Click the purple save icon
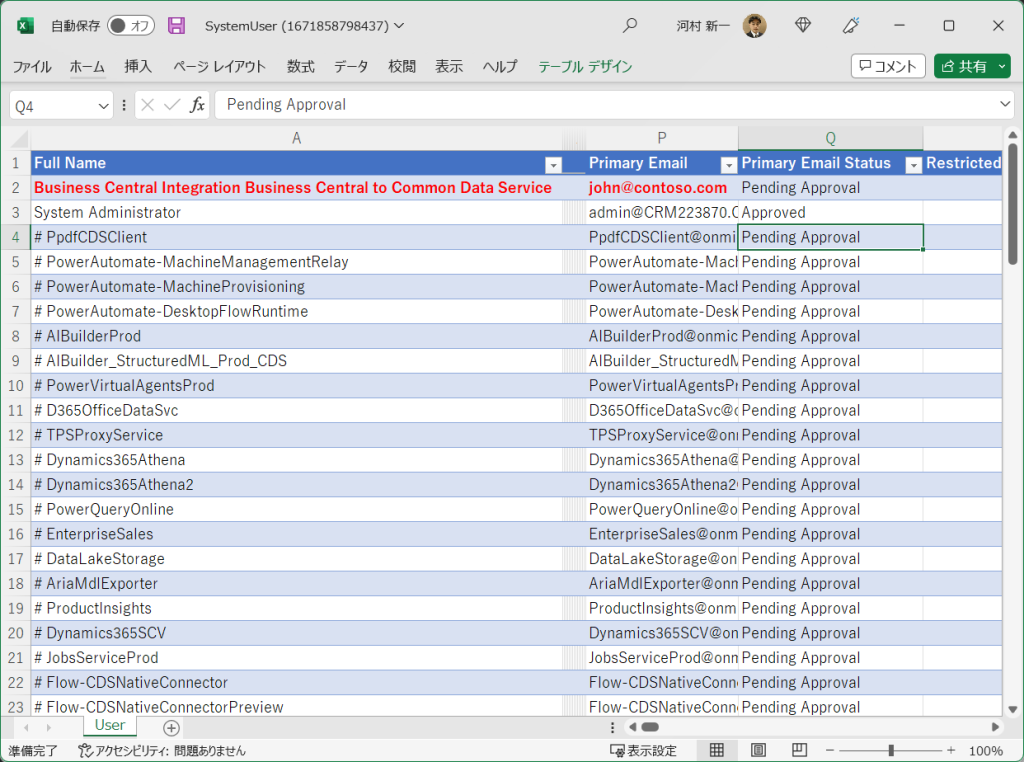1024x762 pixels. pos(176,25)
